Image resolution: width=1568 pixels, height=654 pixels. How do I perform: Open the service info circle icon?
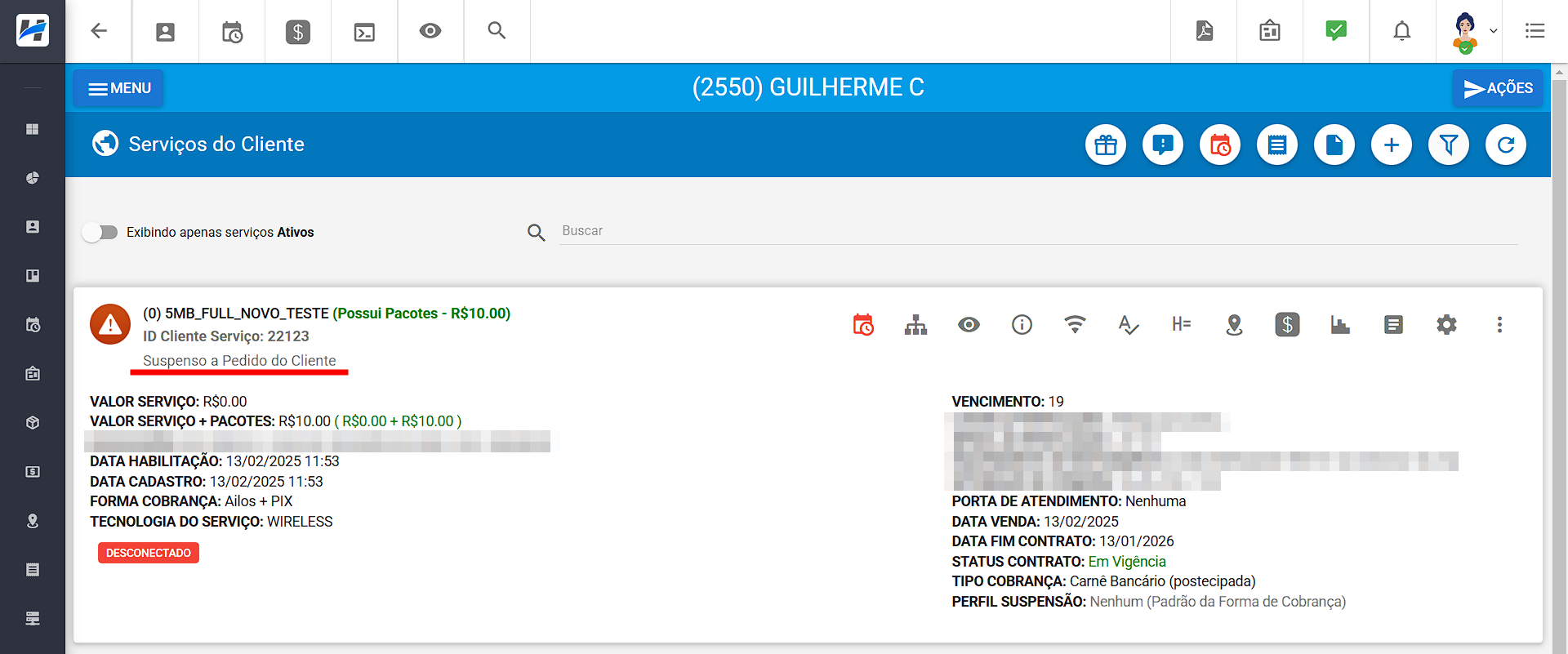coord(1022,325)
